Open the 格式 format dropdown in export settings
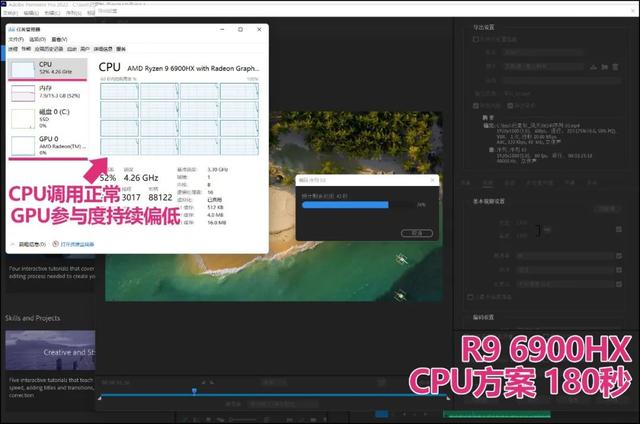The image size is (640, 424). click(x=543, y=53)
